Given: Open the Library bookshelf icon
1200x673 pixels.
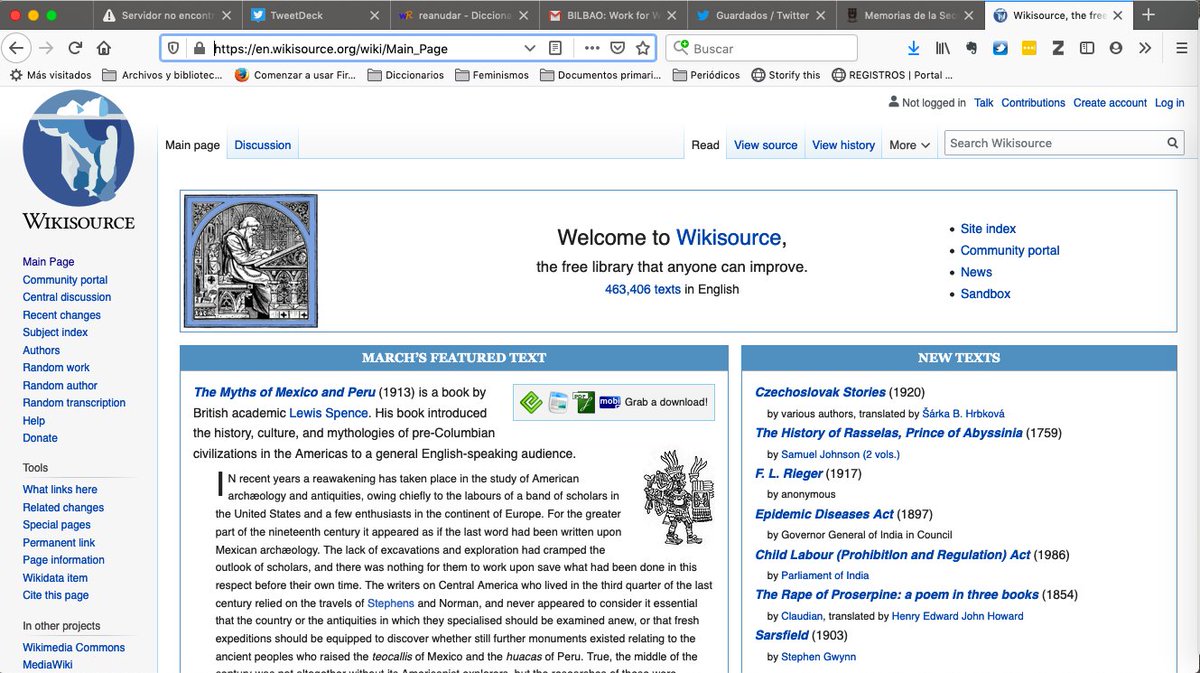Looking at the screenshot, I should tap(942, 48).
